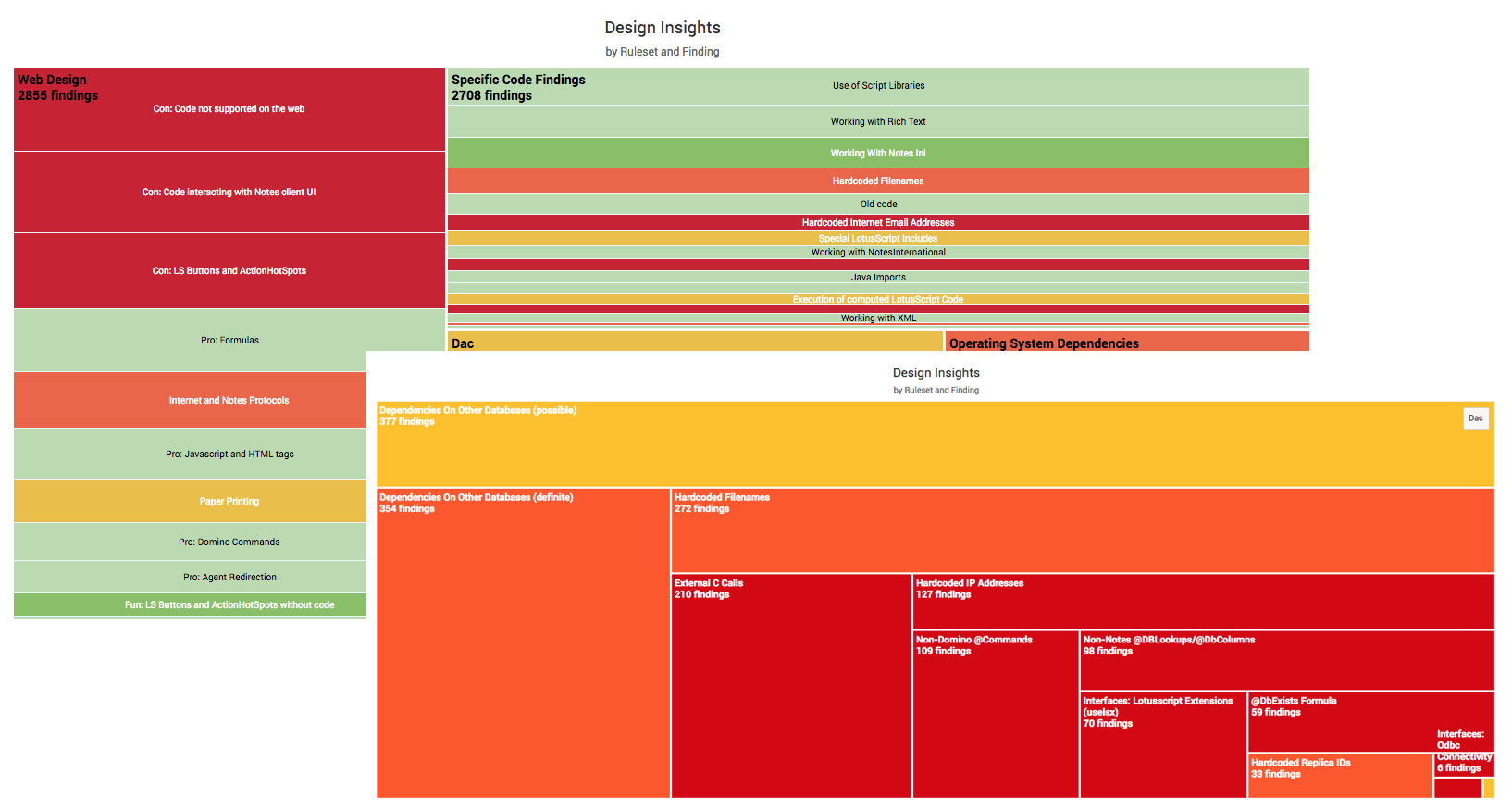Open "Hardcoded Internet Email Addresses" tile

click(x=878, y=223)
